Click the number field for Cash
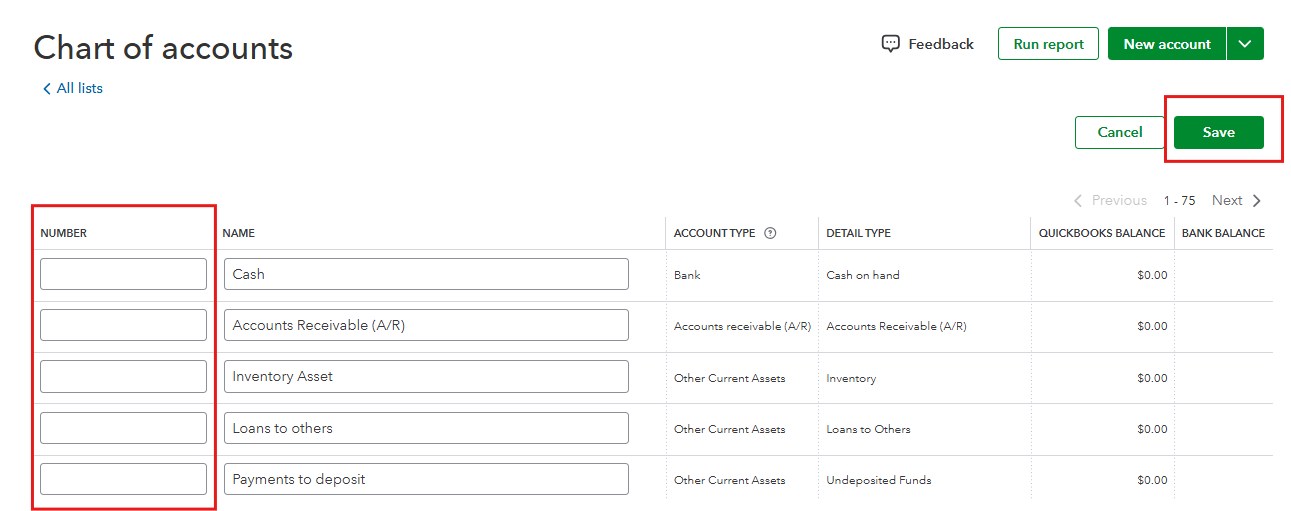 point(123,274)
